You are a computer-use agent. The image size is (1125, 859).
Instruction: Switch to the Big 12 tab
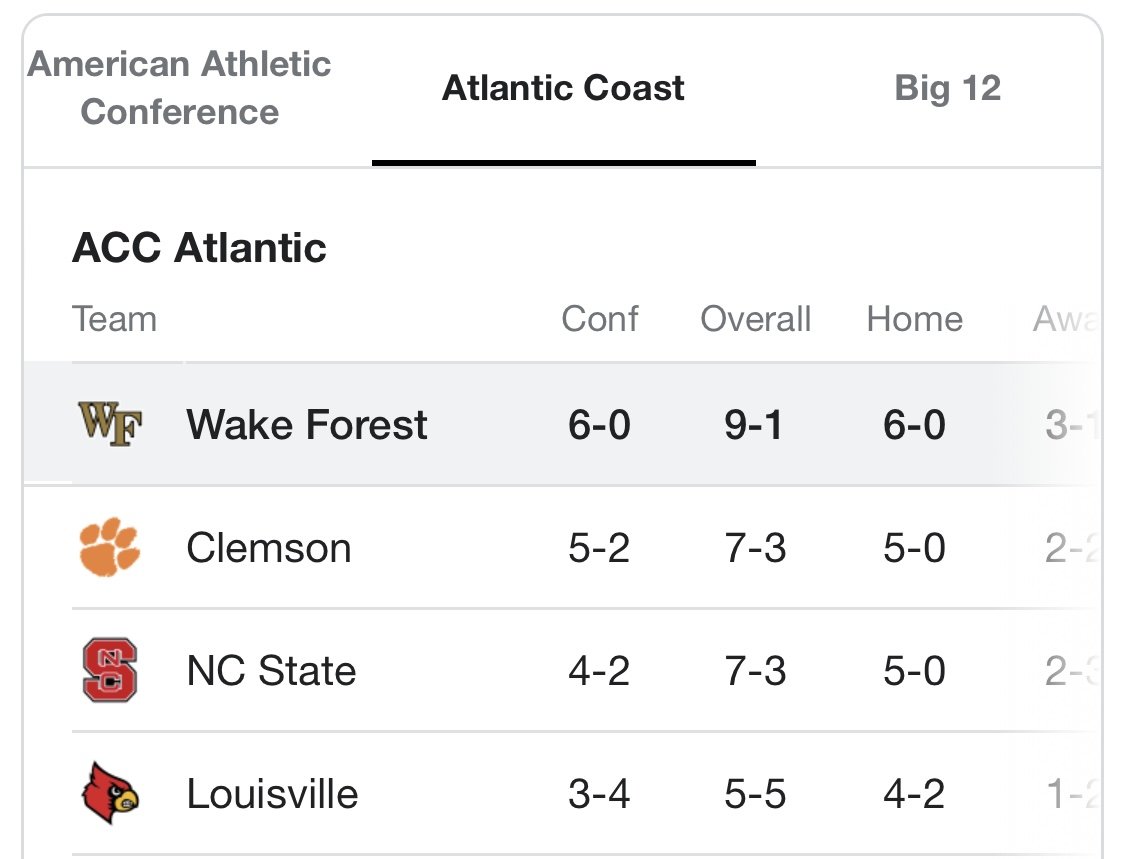[x=947, y=88]
